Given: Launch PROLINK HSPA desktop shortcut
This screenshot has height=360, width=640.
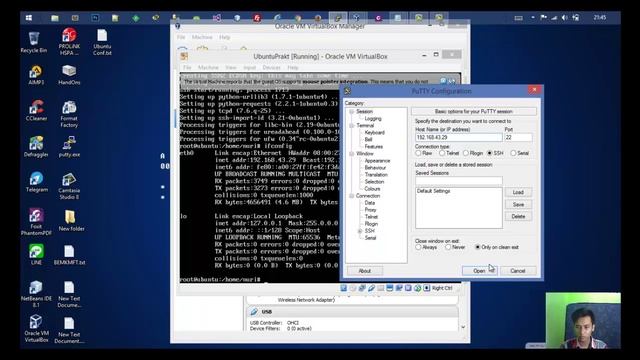Looking at the screenshot, I should (x=69, y=42).
